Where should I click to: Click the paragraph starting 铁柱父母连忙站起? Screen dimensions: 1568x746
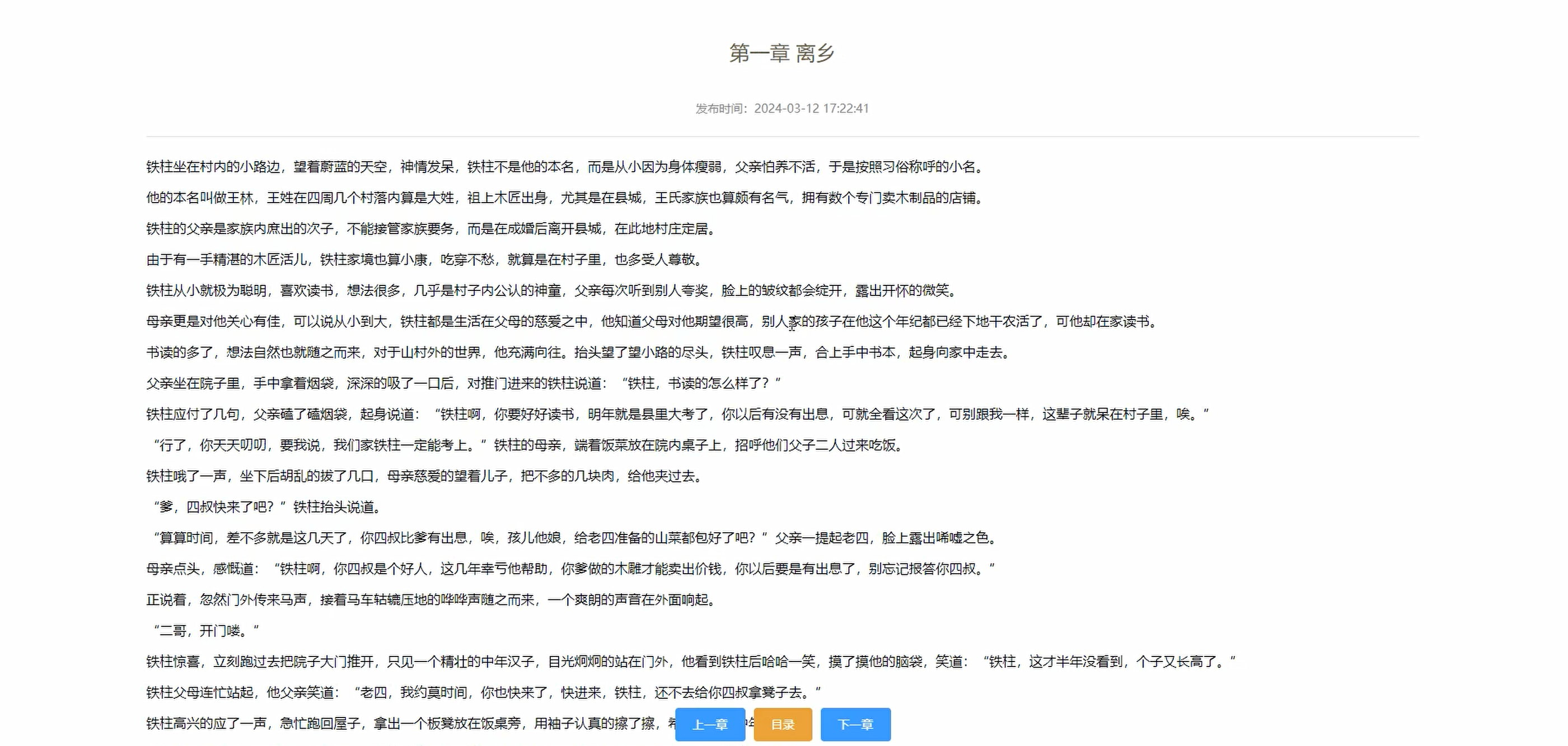click(484, 692)
